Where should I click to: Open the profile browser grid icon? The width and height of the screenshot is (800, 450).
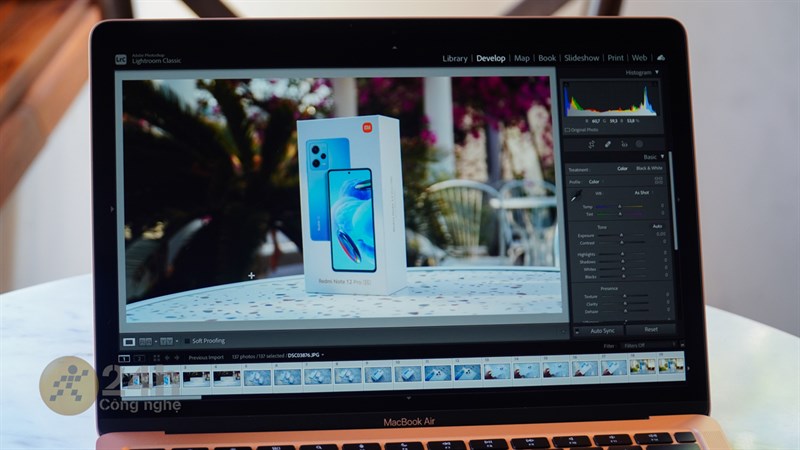tap(658, 181)
